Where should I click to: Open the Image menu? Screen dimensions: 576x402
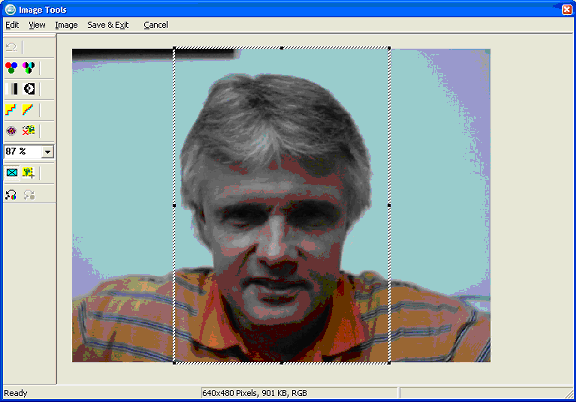(x=66, y=25)
